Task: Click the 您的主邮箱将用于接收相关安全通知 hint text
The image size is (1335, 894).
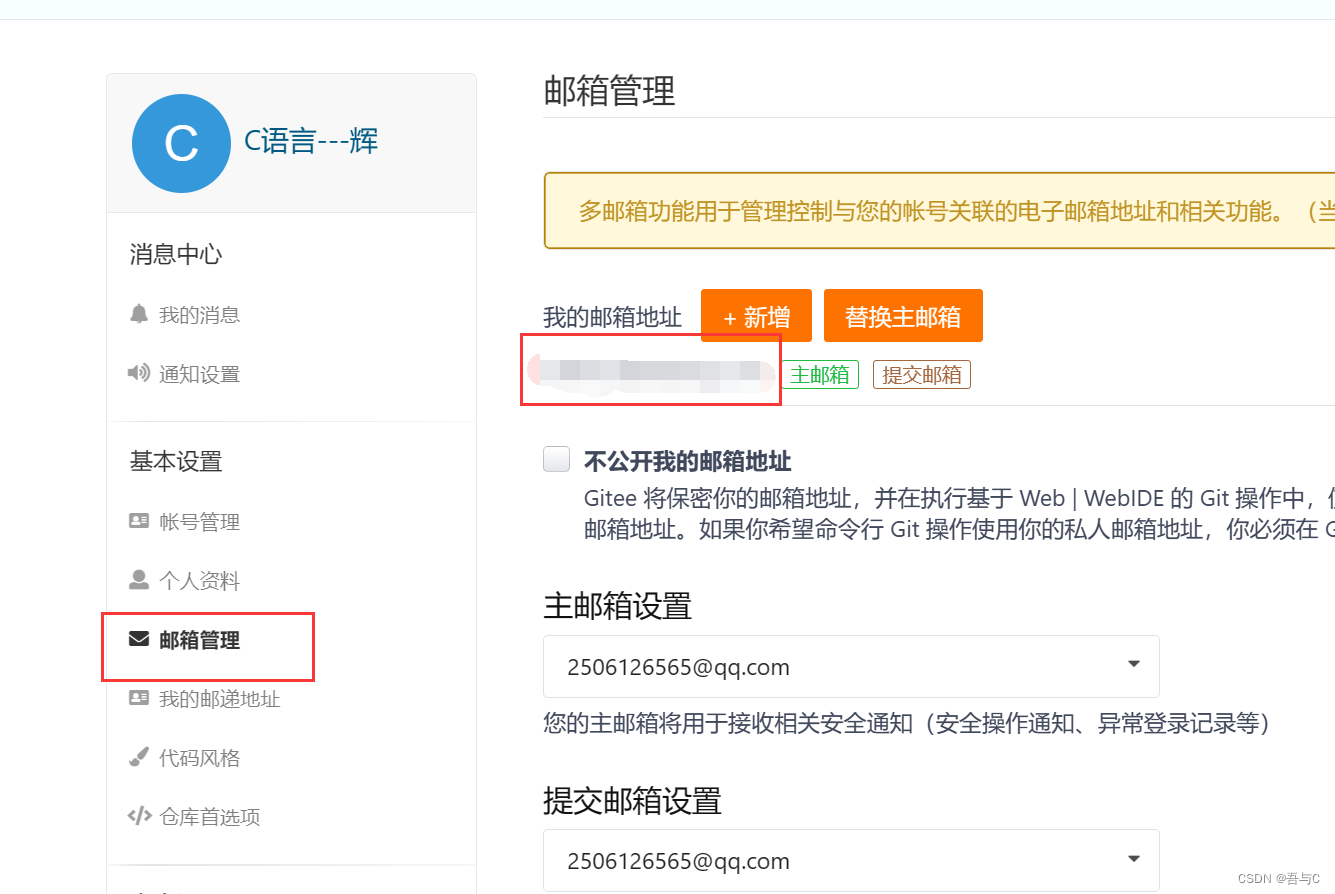Action: coord(907,723)
